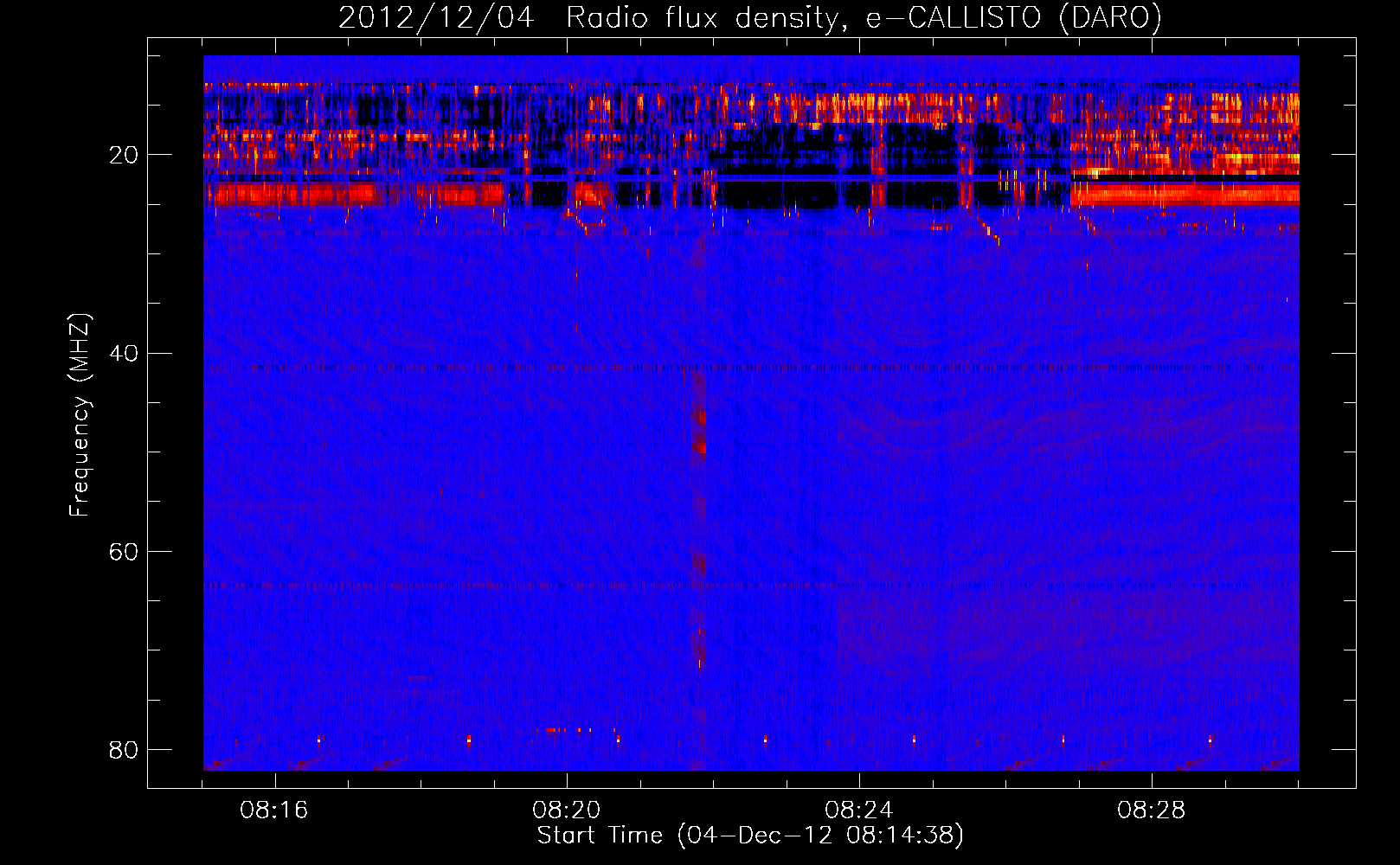Click the 08:16 time tick label
The image size is (1400, 865).
274,811
